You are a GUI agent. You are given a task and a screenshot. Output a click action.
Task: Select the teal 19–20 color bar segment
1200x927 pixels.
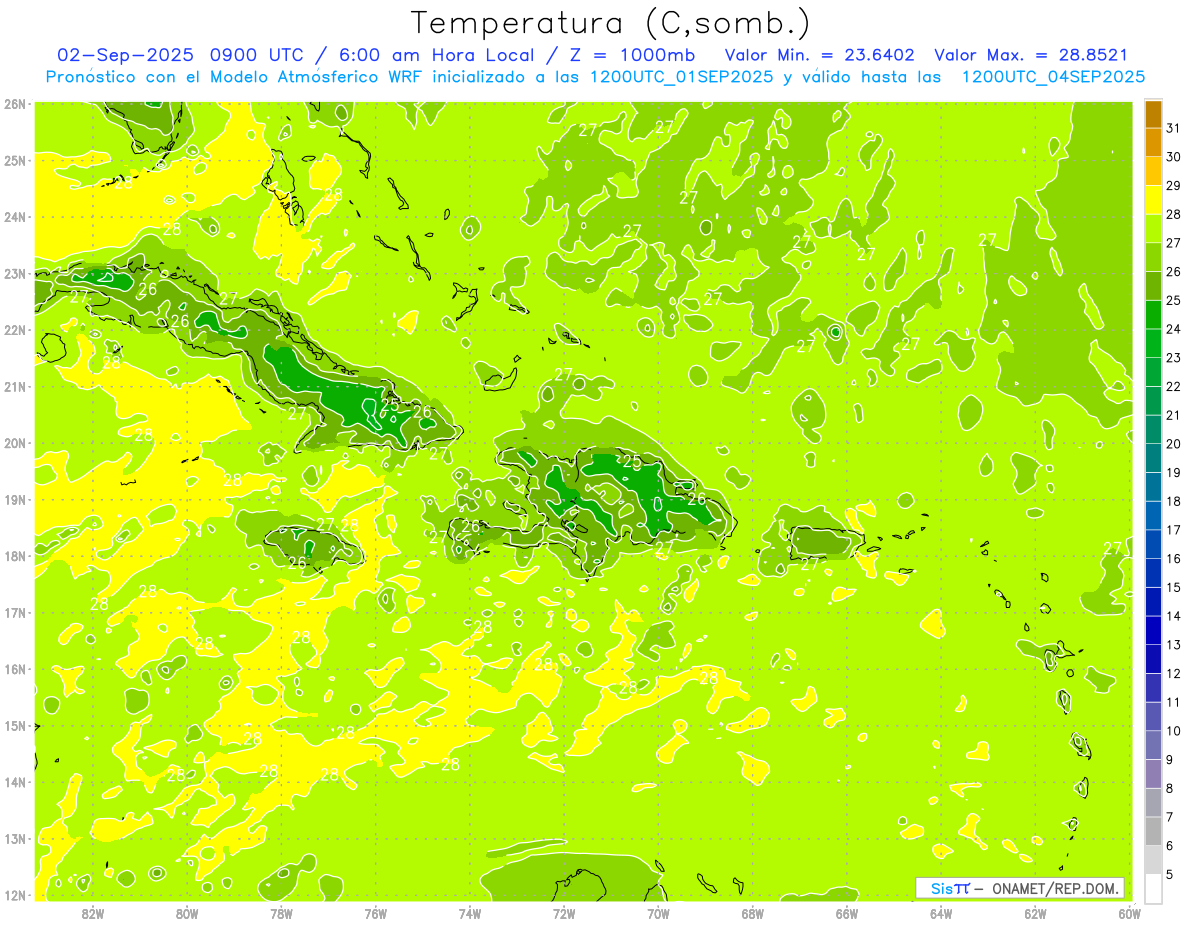click(x=1153, y=458)
